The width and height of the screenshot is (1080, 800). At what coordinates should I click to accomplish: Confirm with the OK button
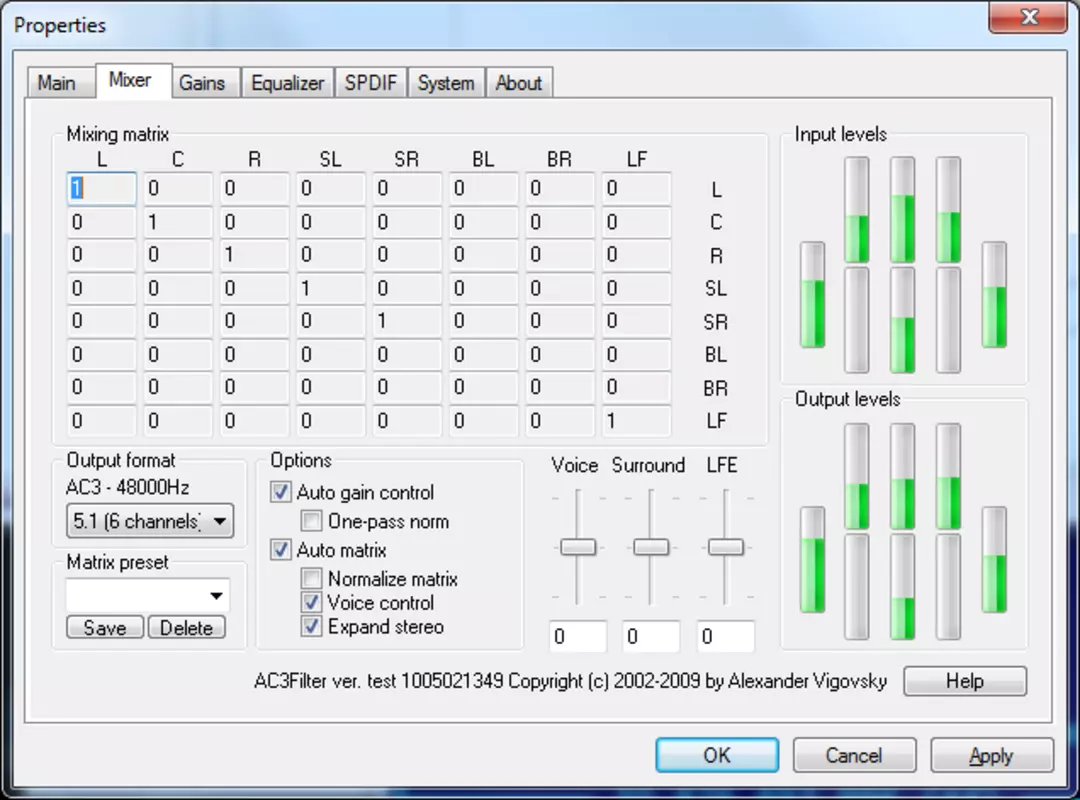click(717, 755)
